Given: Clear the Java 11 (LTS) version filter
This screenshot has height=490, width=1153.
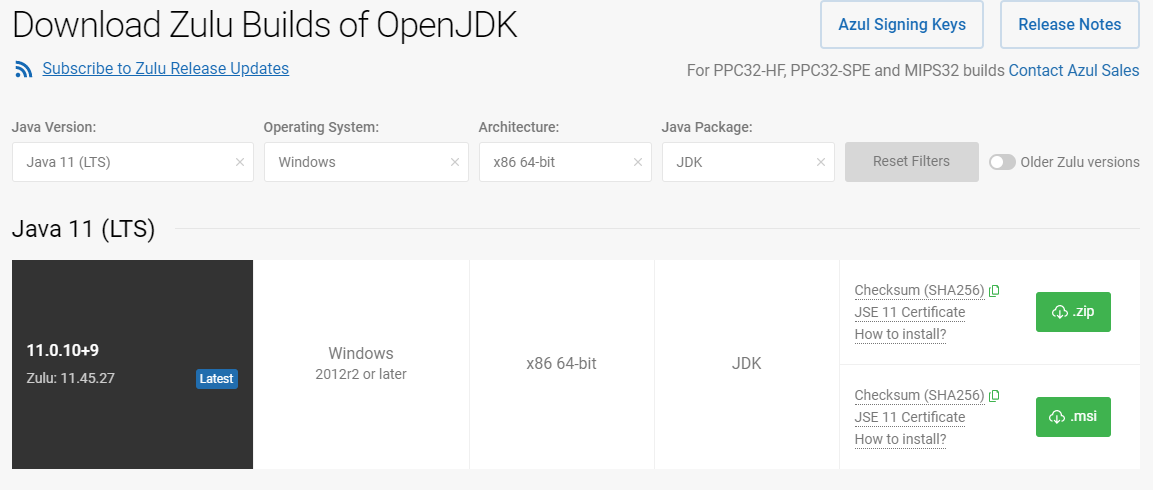Looking at the screenshot, I should click(240, 162).
